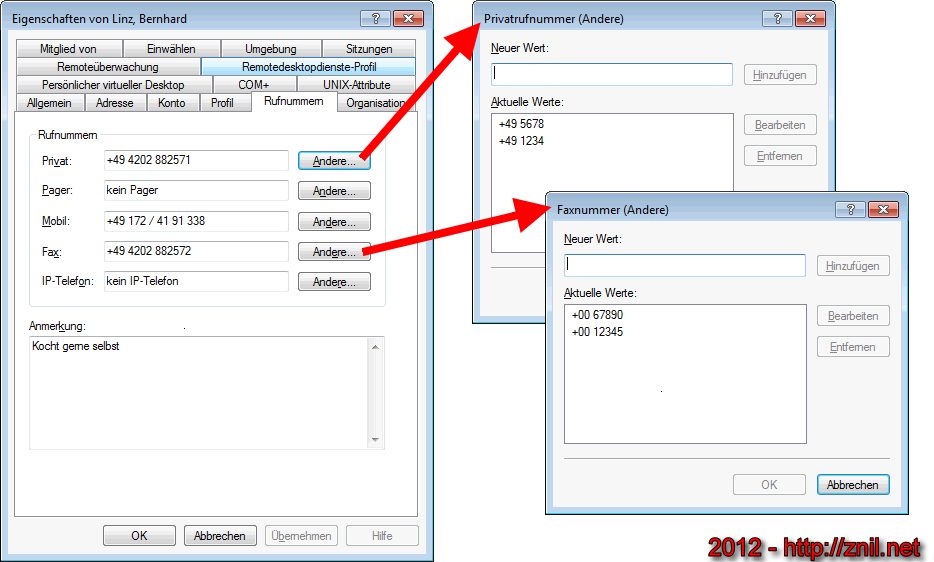Select +49 5678 in Privatrufnummer list

[x=521, y=124]
